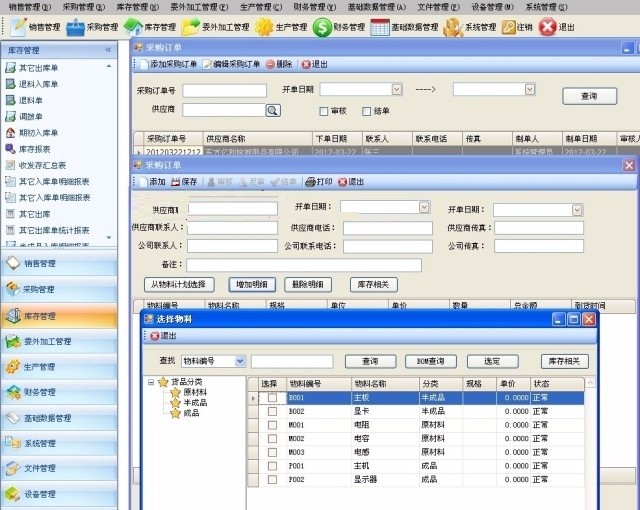
Task: Click the 注销 key icon
Action: (x=508, y=27)
